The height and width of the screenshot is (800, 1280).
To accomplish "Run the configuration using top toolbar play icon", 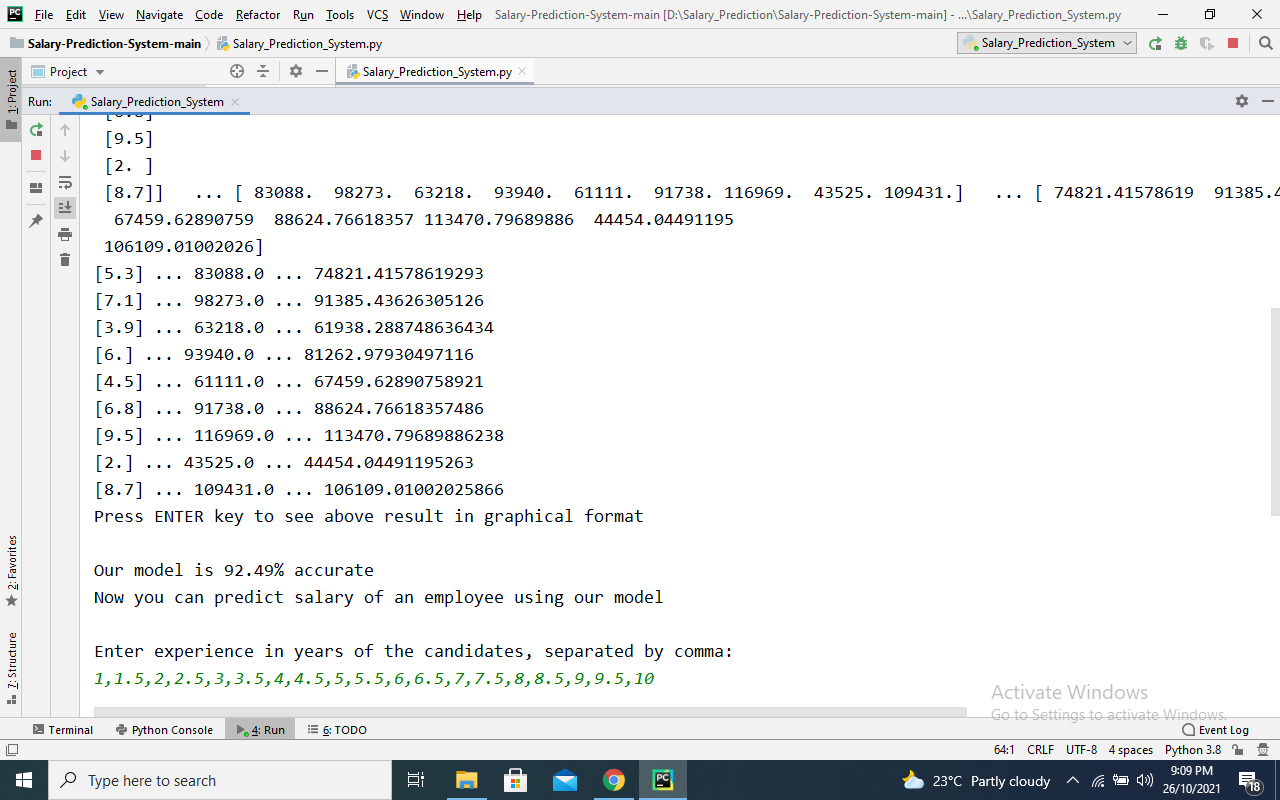I will [x=1156, y=43].
